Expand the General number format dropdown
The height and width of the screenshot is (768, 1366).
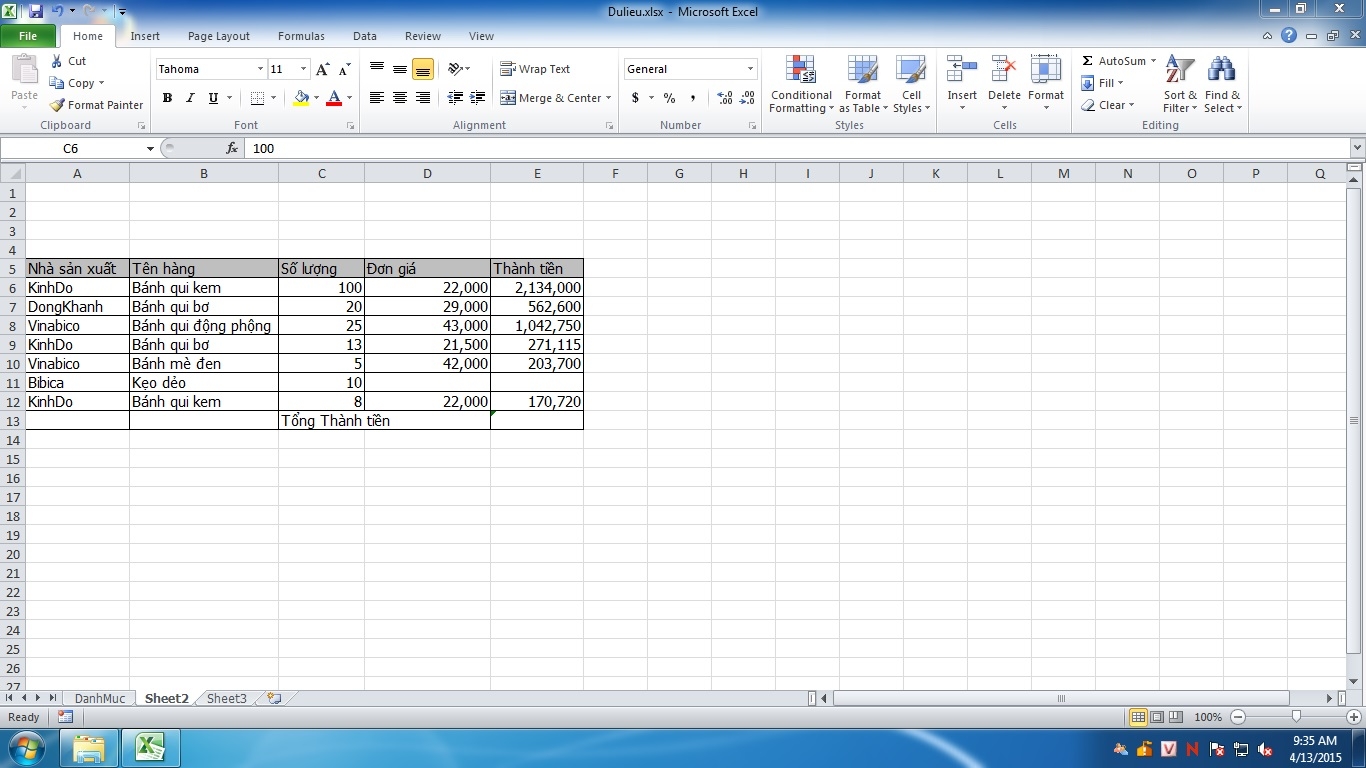750,69
